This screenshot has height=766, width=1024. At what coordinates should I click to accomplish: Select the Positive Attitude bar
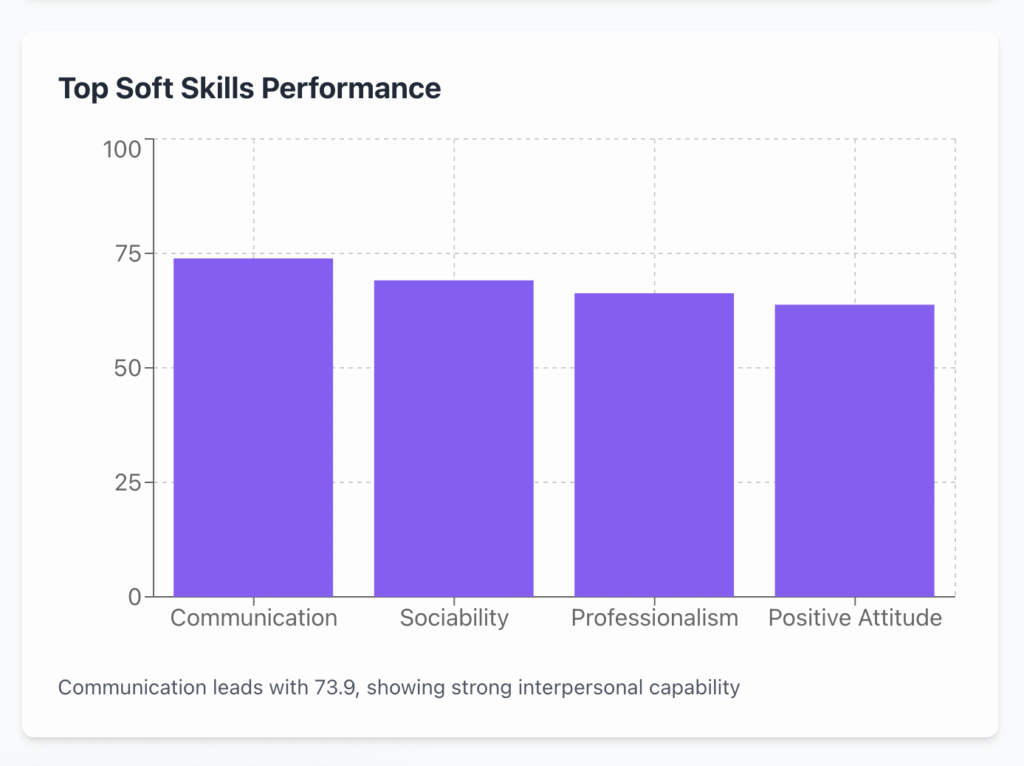click(854, 450)
